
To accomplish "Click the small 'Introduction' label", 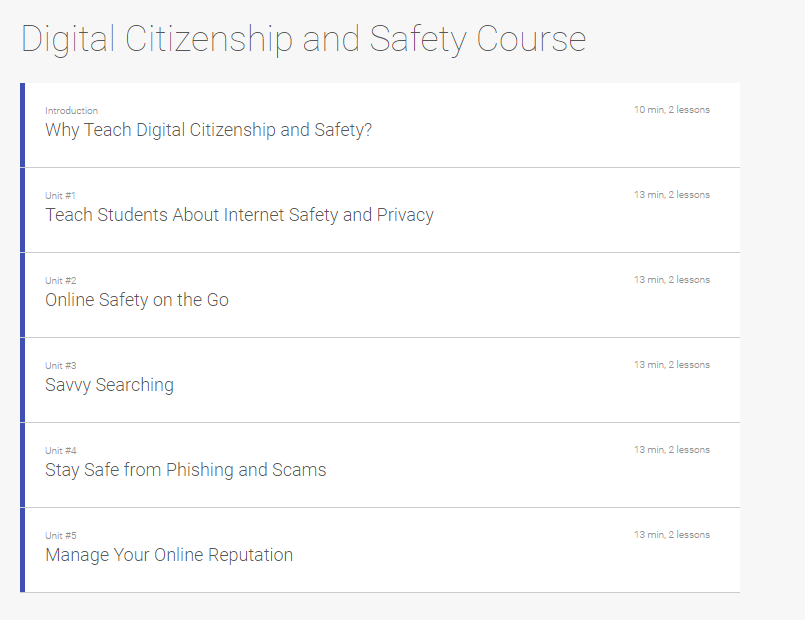I will point(71,111).
